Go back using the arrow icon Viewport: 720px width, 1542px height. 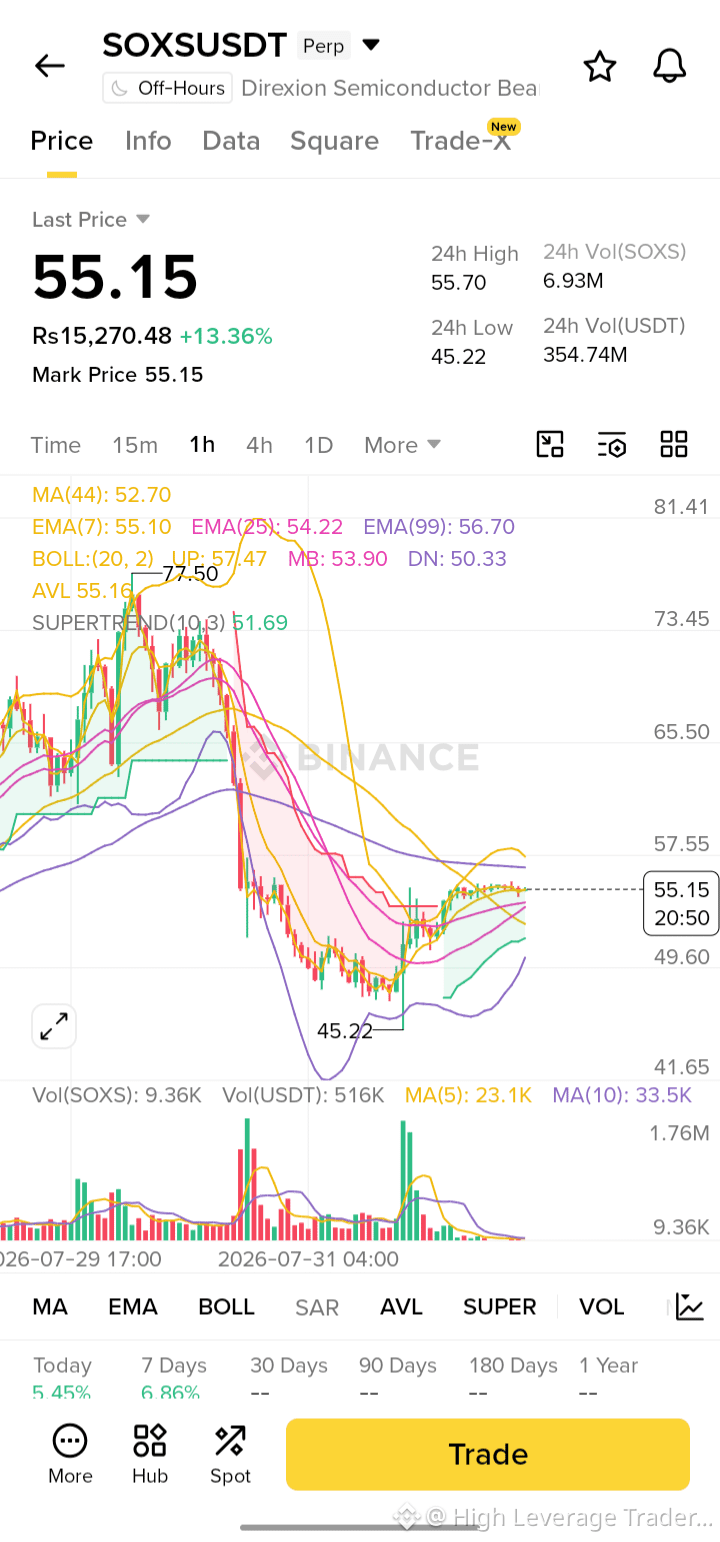click(49, 66)
